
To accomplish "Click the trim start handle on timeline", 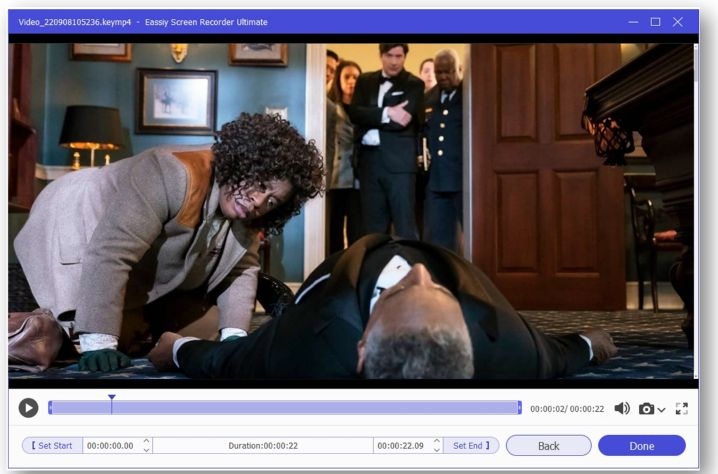I will point(50,407).
